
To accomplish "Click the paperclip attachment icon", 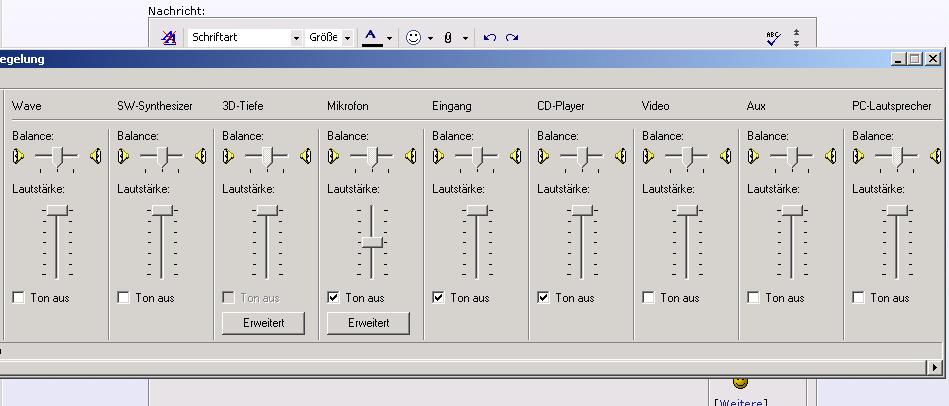I will [x=448, y=38].
